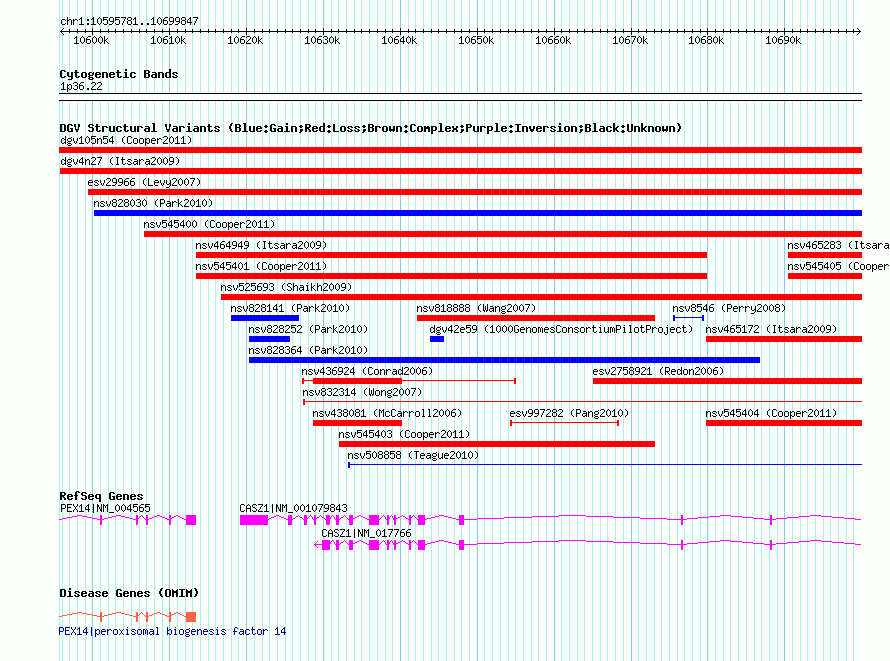
Task: Click the chr1:10595781..10699847 coordinate label
Action: point(129,21)
